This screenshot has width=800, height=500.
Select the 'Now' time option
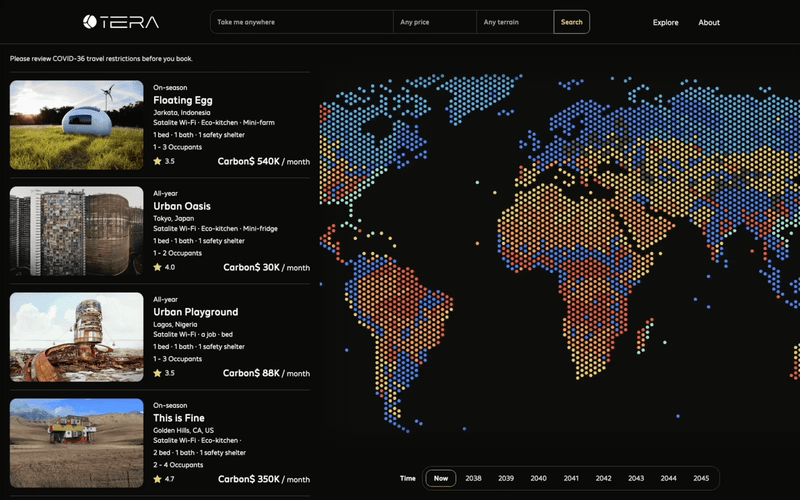[x=440, y=478]
